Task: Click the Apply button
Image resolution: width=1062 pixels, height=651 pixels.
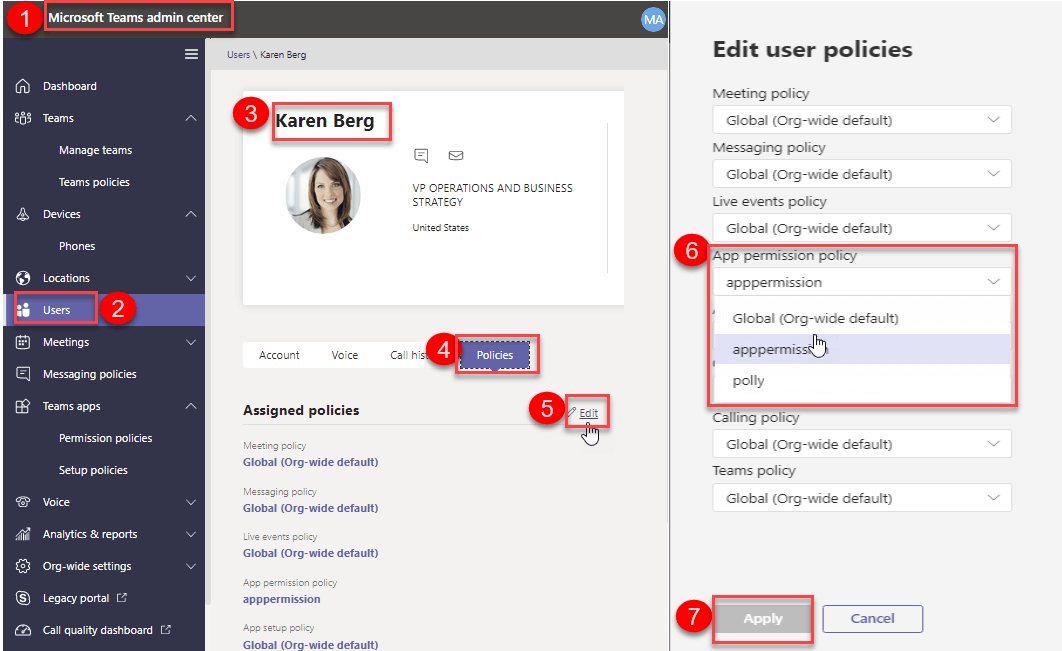Action: (762, 619)
